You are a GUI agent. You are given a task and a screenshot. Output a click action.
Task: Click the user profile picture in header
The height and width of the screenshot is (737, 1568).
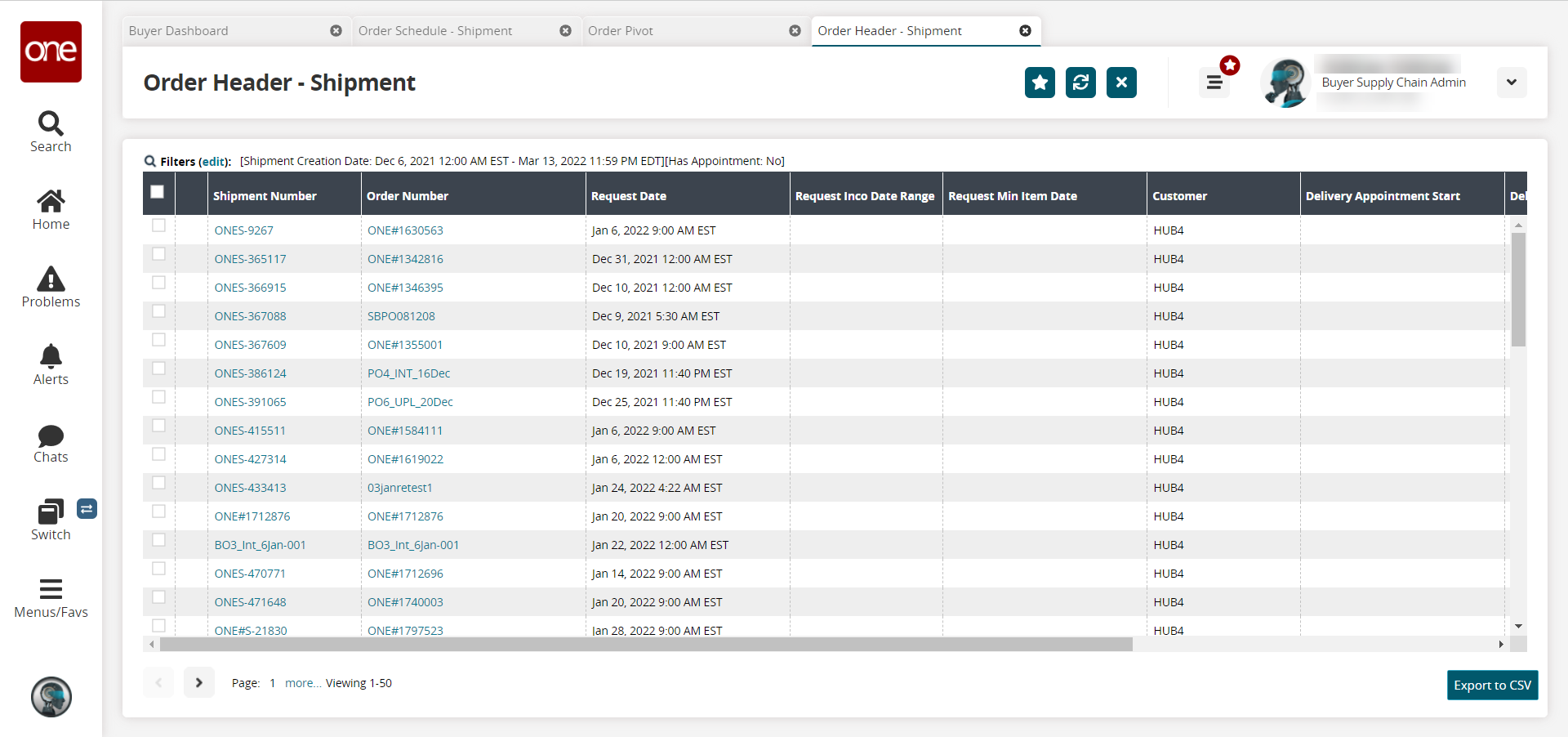coord(1285,83)
